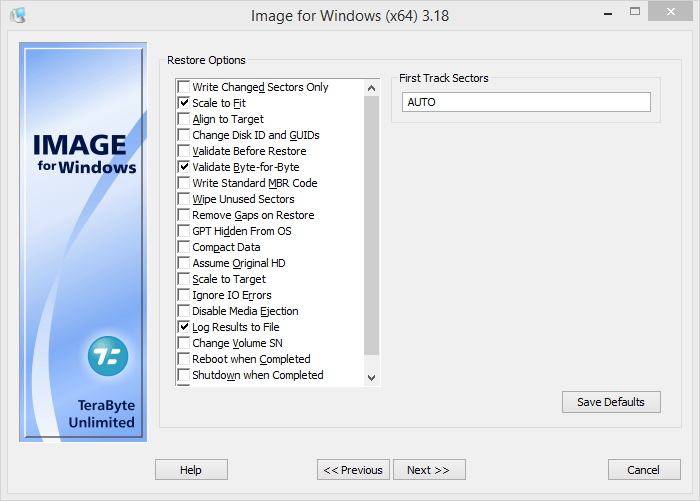Check Validate Before Restore
The height and width of the screenshot is (501, 700).
click(x=183, y=151)
